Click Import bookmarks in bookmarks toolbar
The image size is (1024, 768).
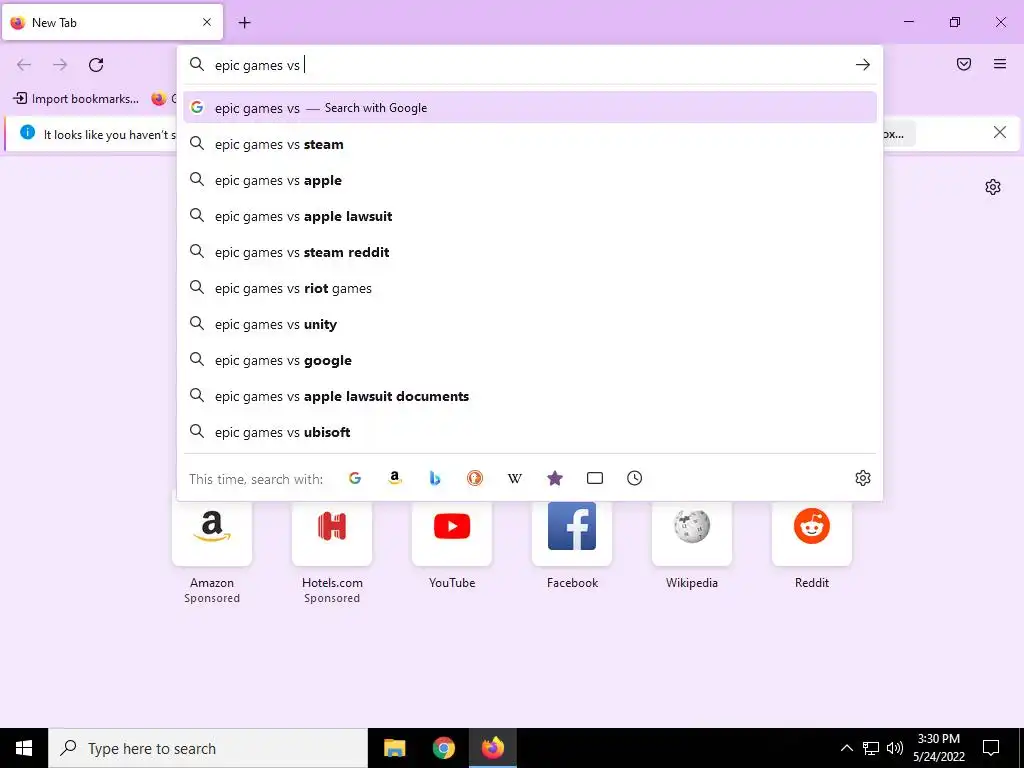coord(76,99)
